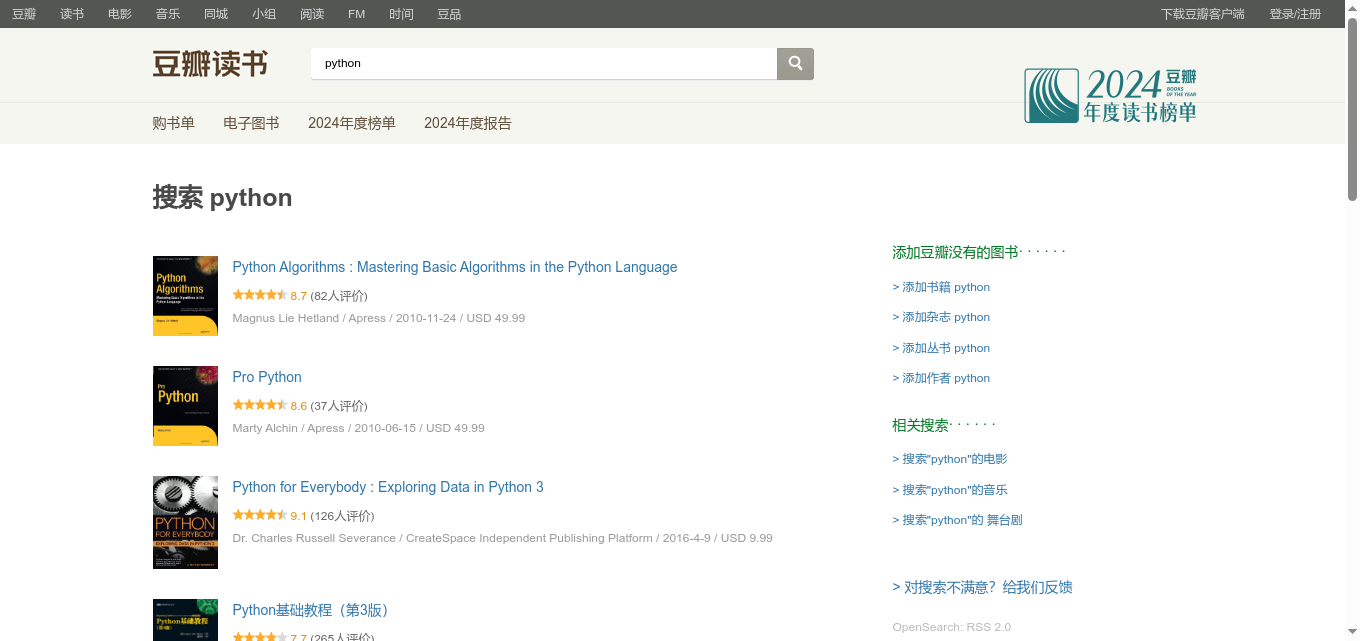The width and height of the screenshot is (1360, 641).
Task: Open Python基础教程（第3版）title link
Action: click(x=314, y=610)
